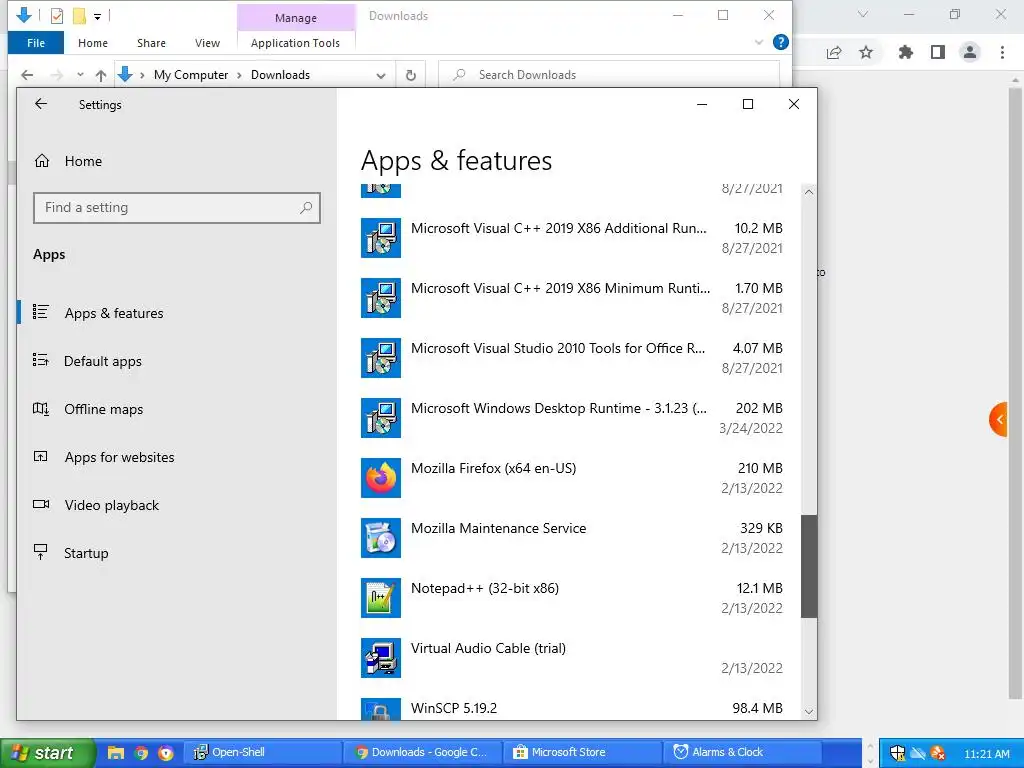Select the Notepad++ app icon
Viewport: 1024px width, 768px height.
coord(381,598)
